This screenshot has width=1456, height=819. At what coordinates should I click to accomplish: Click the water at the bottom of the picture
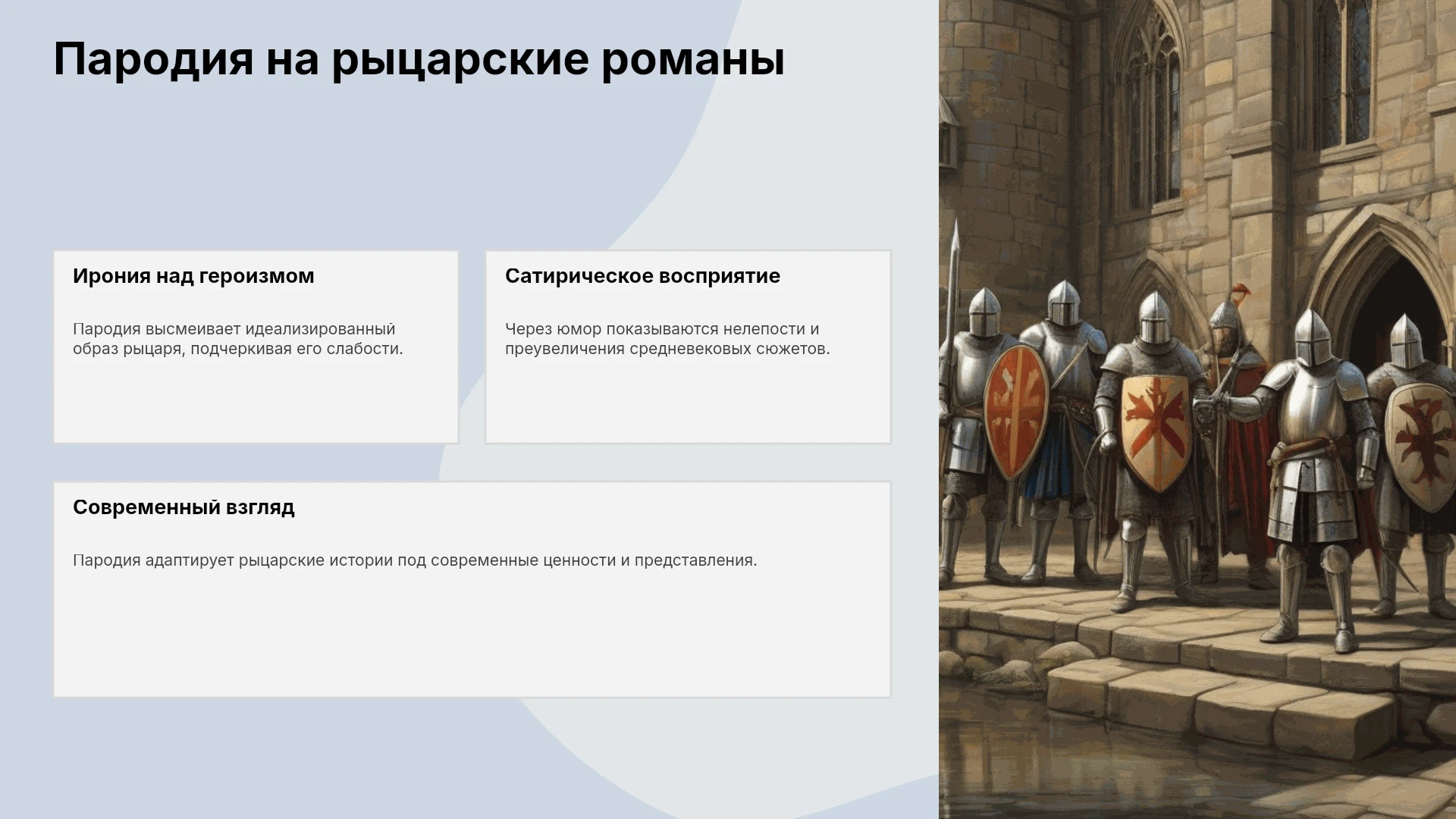[x=1183, y=781]
